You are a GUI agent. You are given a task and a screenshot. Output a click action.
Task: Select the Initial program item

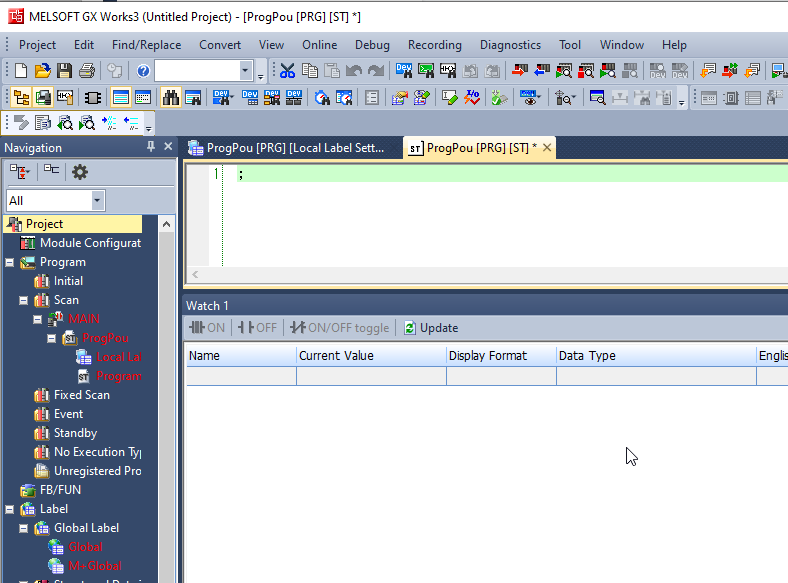pos(58,281)
